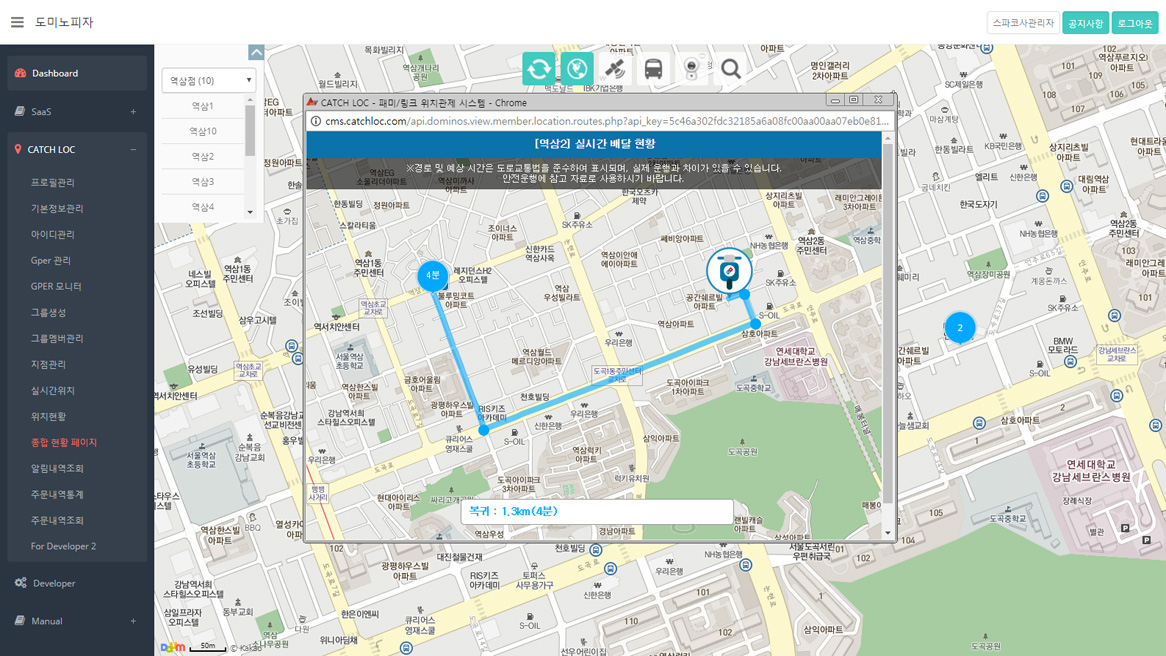The height and width of the screenshot is (656, 1166).
Task: Open 지점관리 in the sidebar
Action: pyautogui.click(x=48, y=364)
